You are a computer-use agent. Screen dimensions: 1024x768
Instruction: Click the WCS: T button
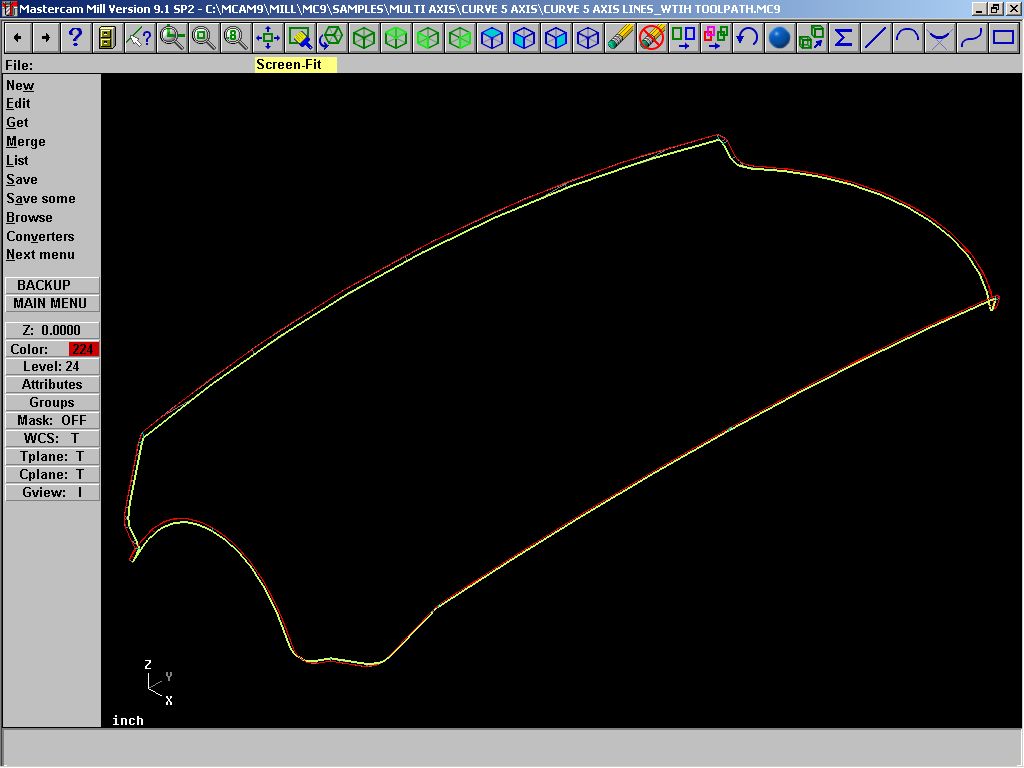pyautogui.click(x=52, y=439)
